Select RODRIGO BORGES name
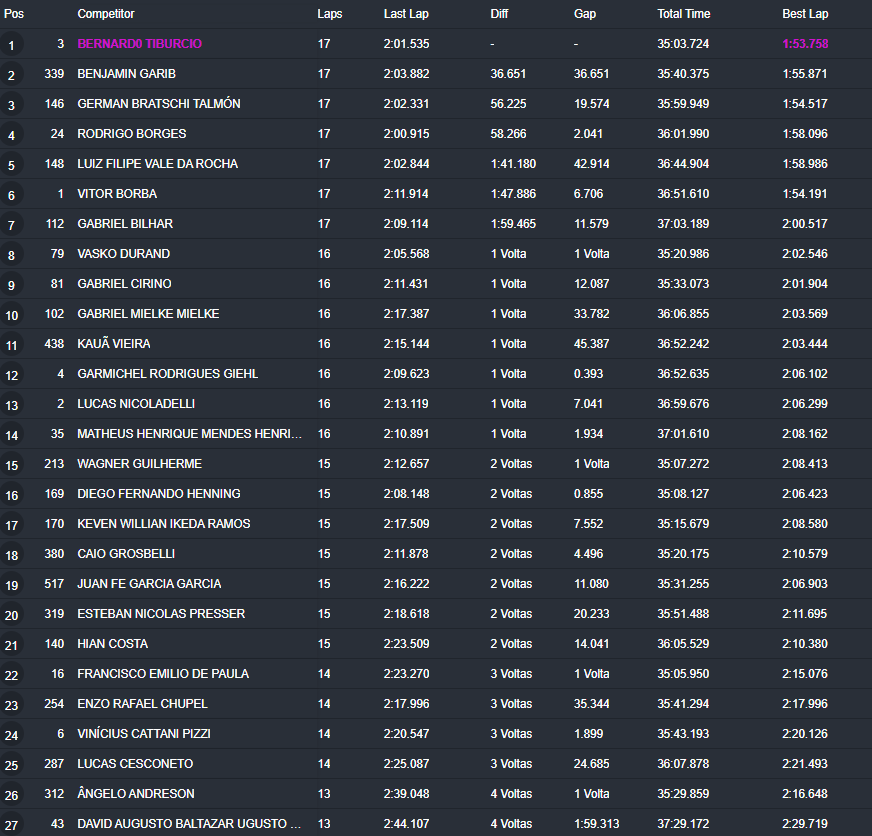The image size is (872, 836). (x=132, y=134)
